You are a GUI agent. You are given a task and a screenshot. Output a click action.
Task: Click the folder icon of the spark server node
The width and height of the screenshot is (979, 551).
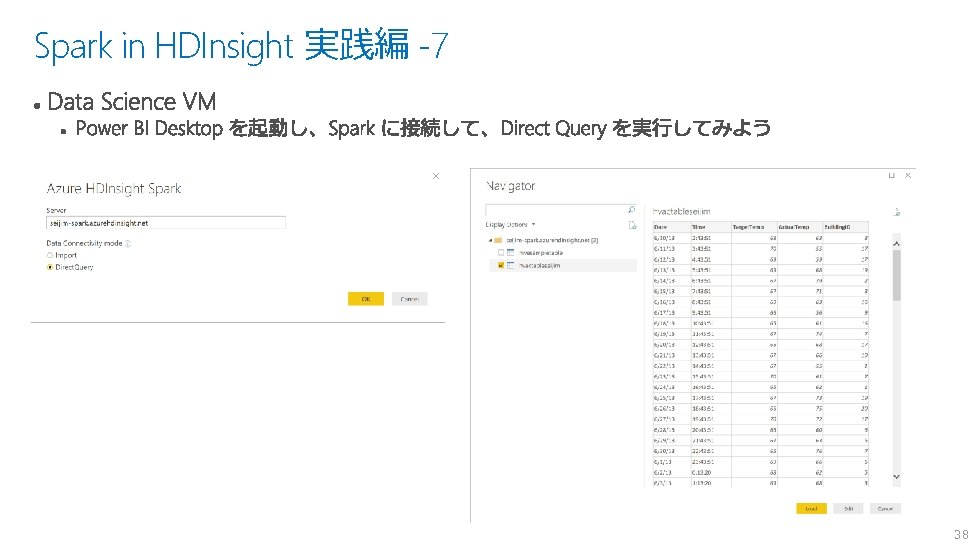click(x=498, y=240)
